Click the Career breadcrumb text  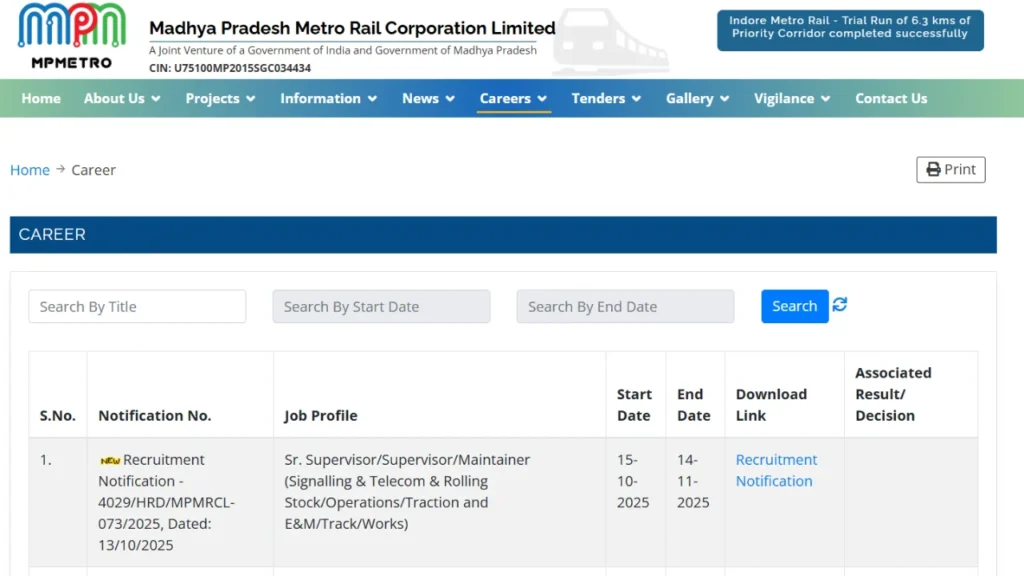coord(93,170)
